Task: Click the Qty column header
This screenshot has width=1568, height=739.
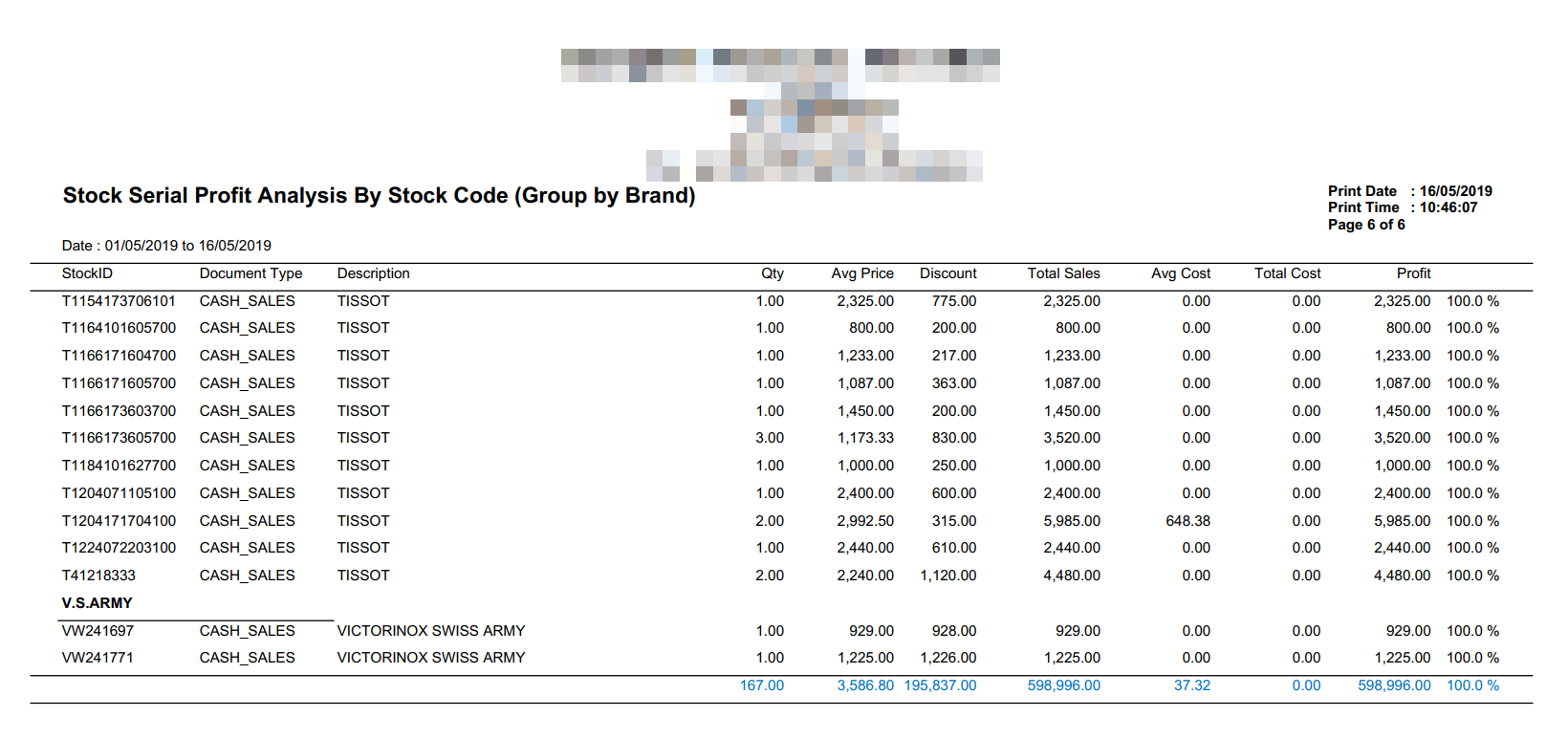Action: (773, 273)
